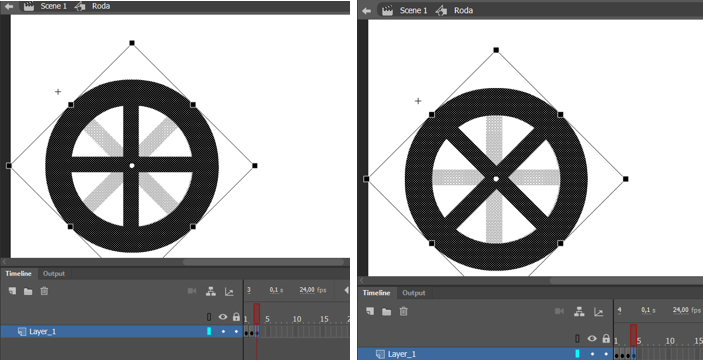Create a layer folder in the frame 4 timeline
Viewport: 703px width, 360px height.
point(386,312)
